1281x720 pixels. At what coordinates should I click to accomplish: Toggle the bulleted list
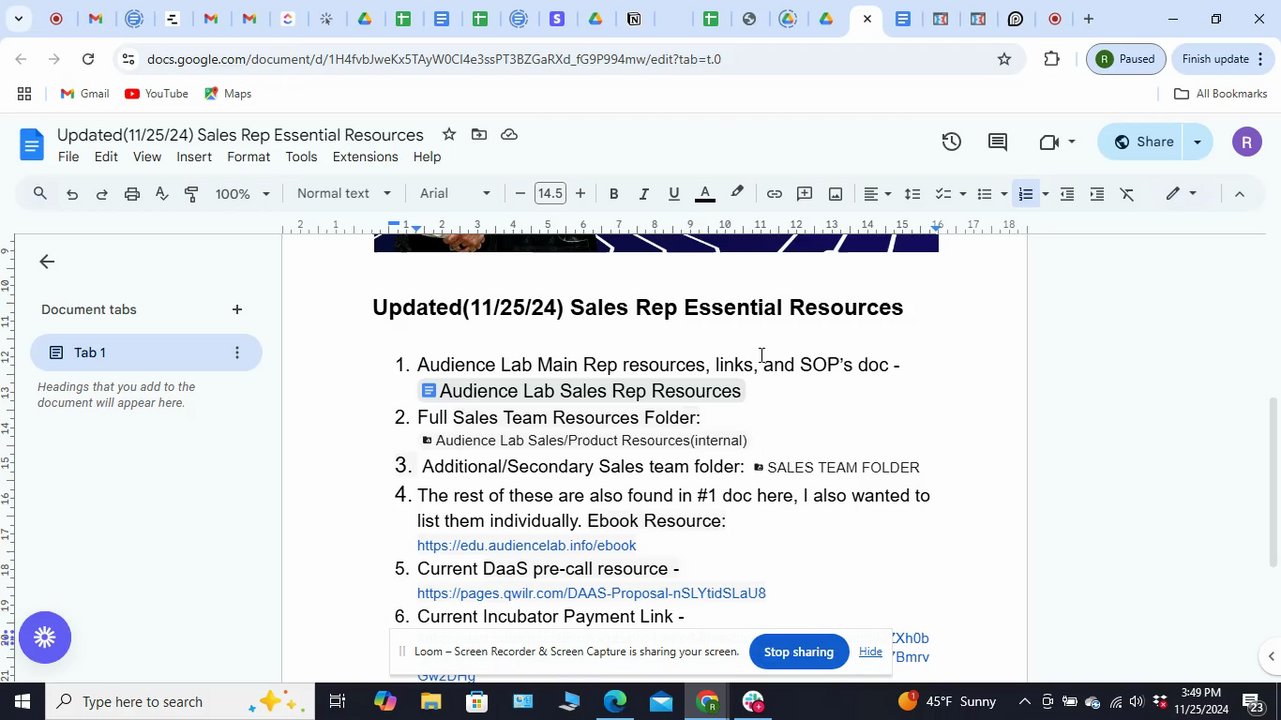click(984, 194)
